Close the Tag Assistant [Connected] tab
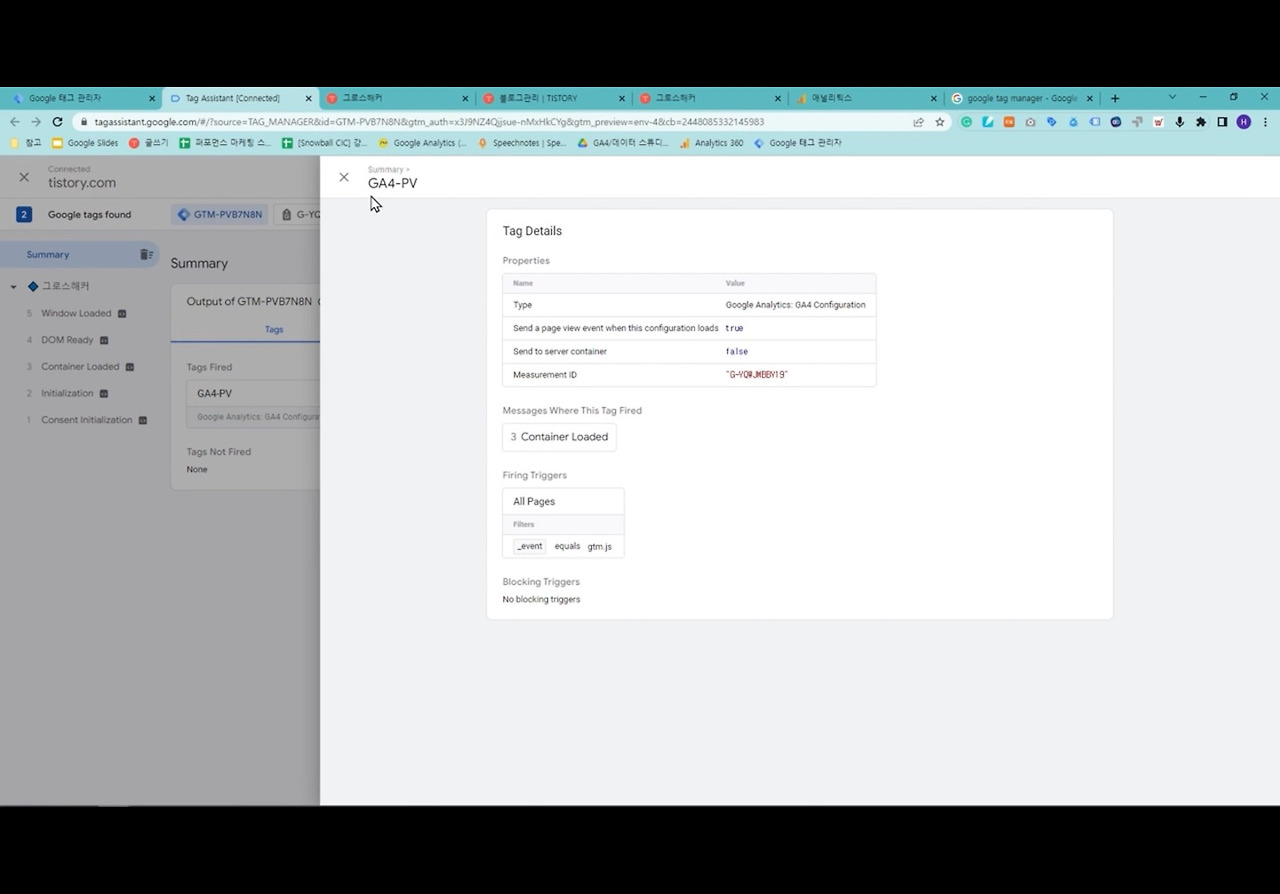1280x894 pixels. 309,99
